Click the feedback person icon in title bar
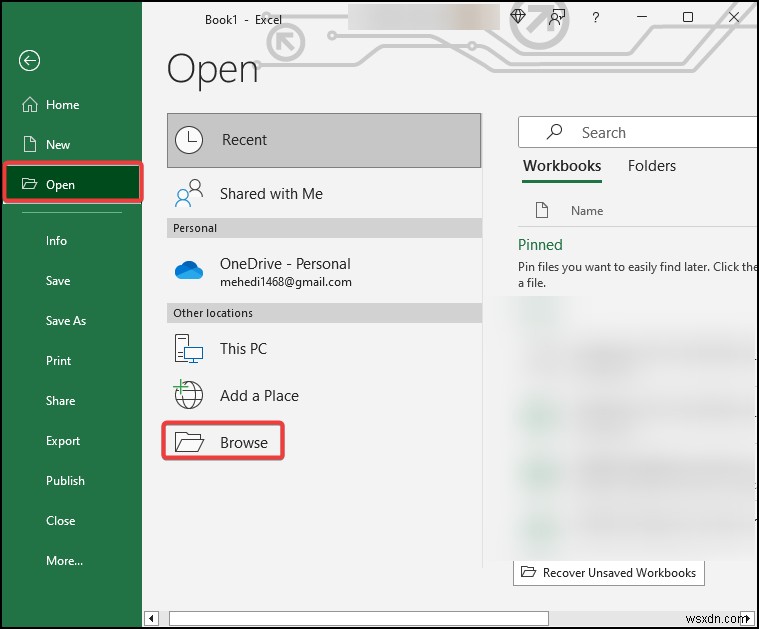The width and height of the screenshot is (759, 629). coord(556,18)
